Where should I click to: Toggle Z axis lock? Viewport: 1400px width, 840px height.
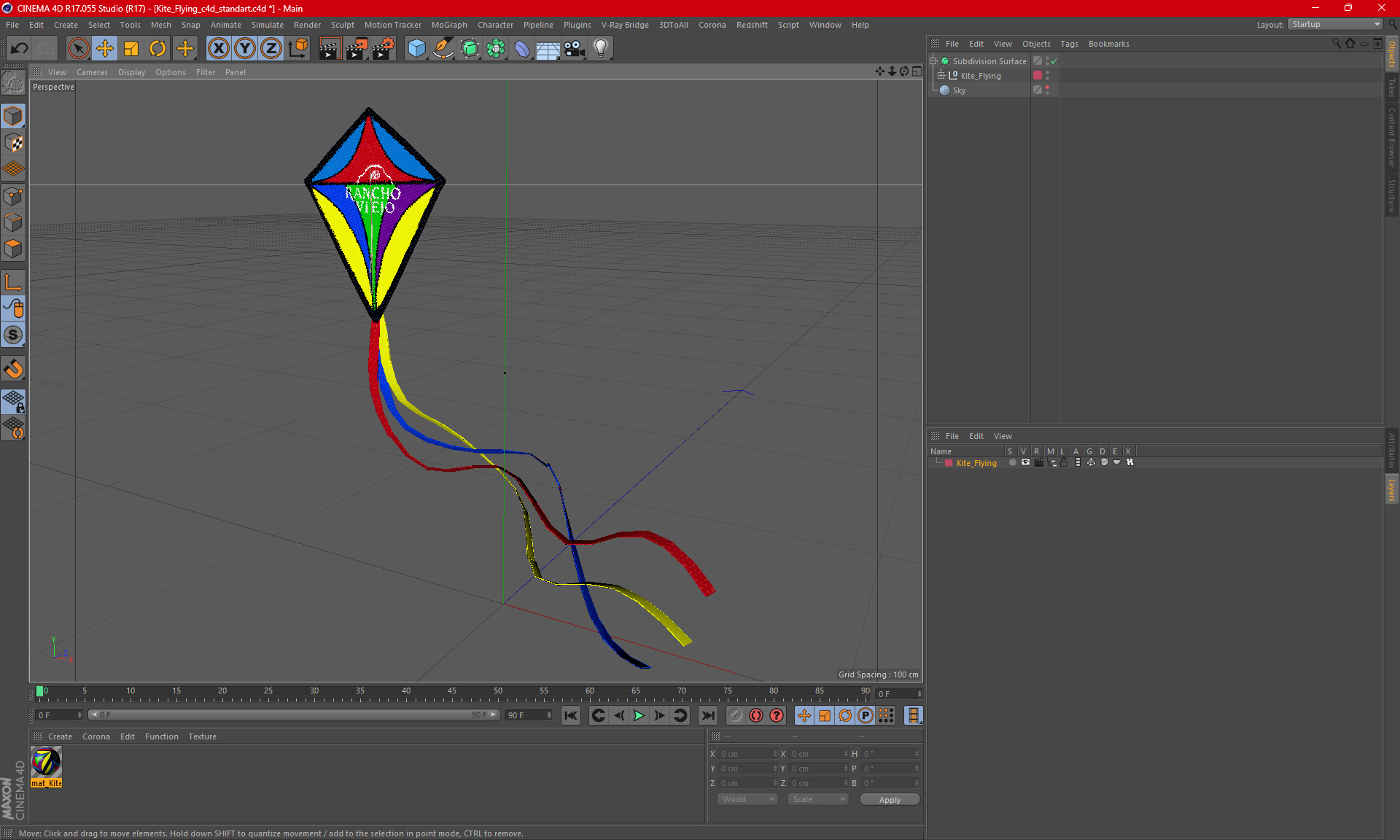pos(271,49)
